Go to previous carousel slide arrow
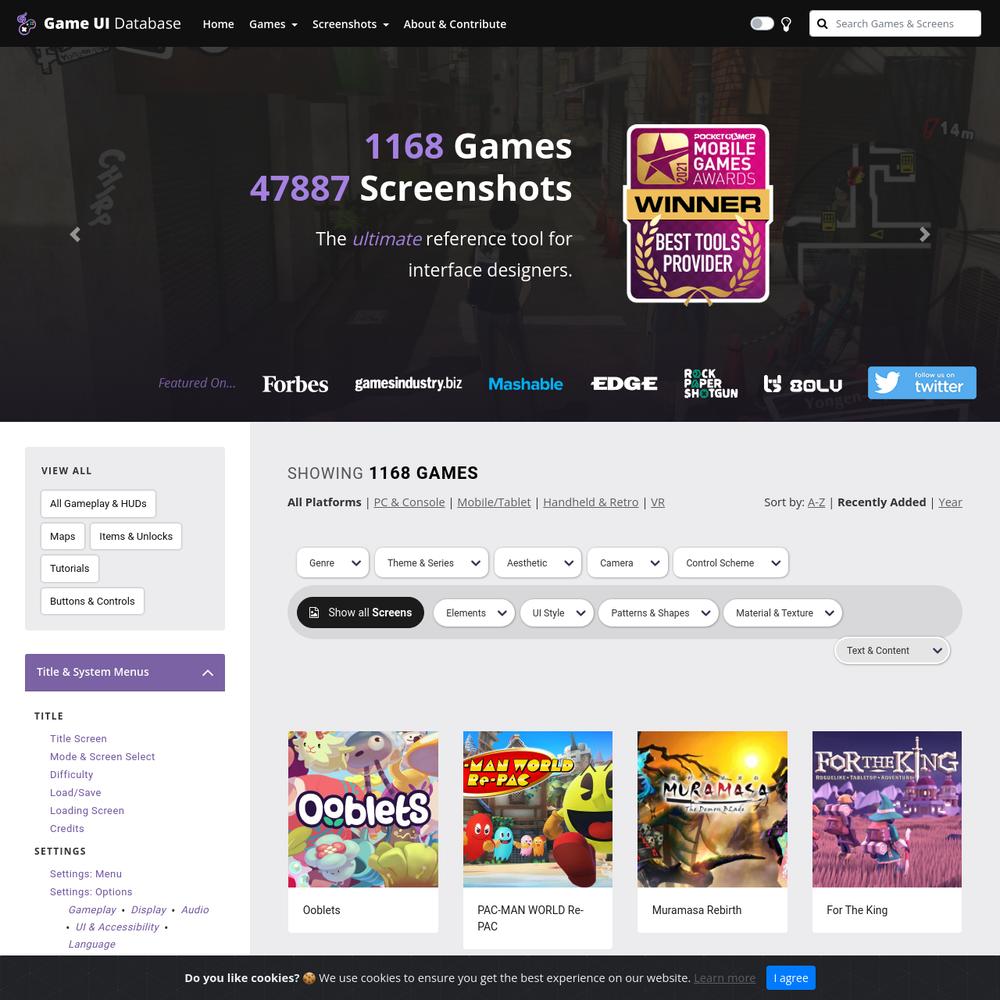 coord(75,234)
